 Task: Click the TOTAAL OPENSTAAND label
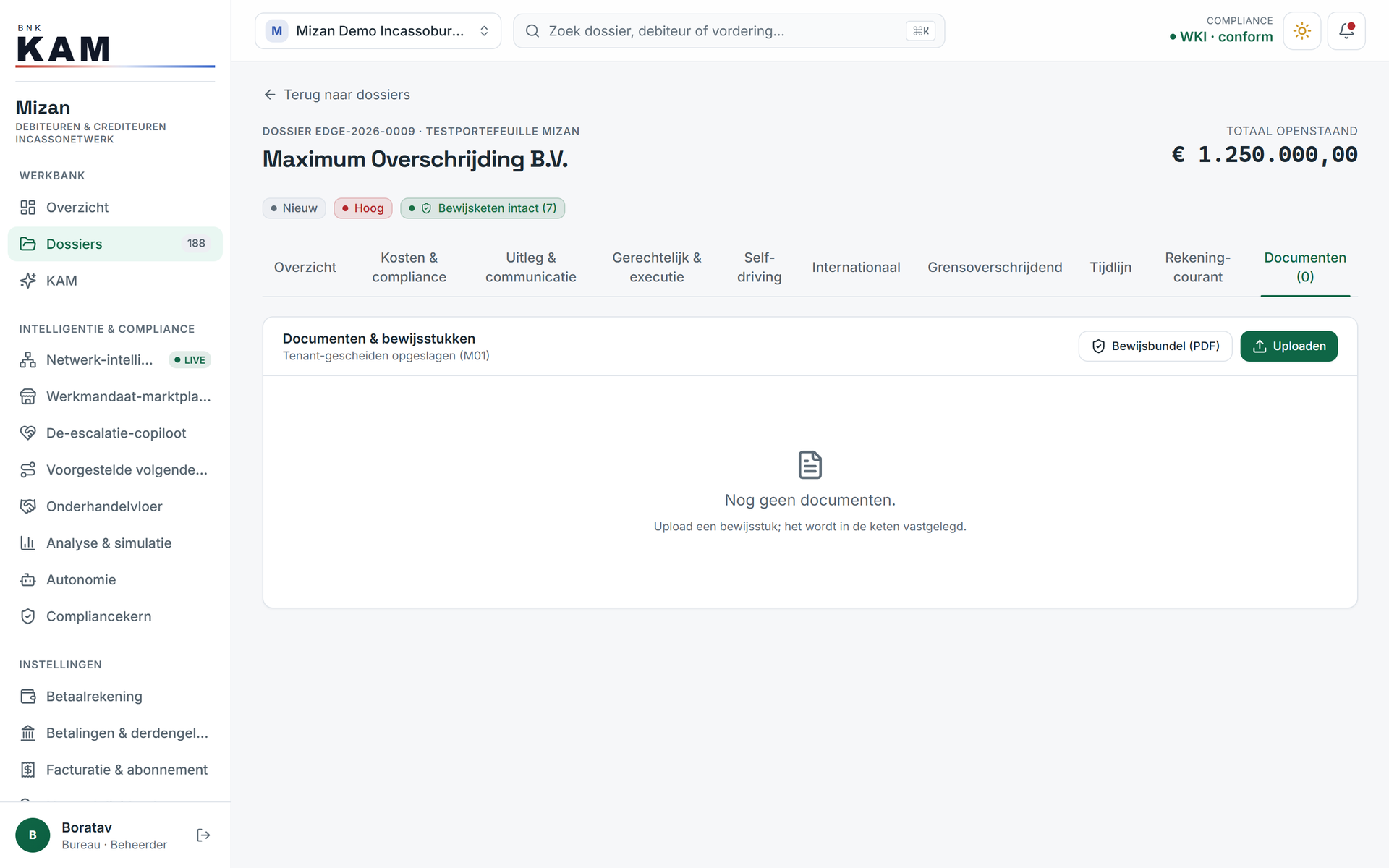[1291, 131]
